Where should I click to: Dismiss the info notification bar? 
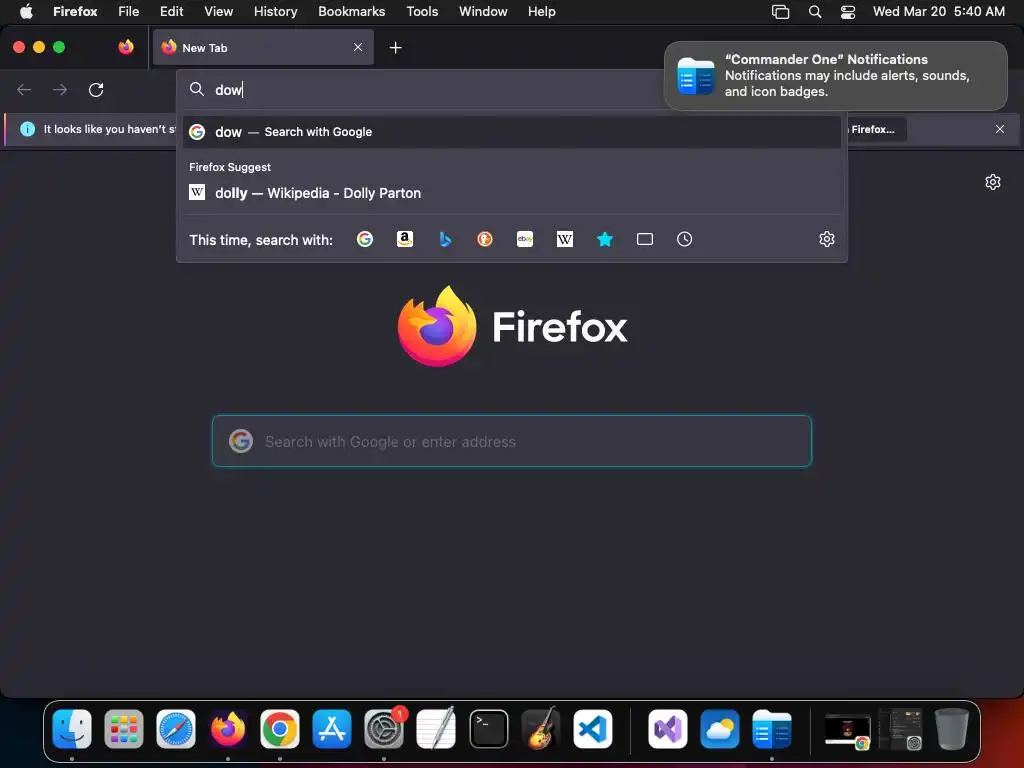pos(1000,129)
